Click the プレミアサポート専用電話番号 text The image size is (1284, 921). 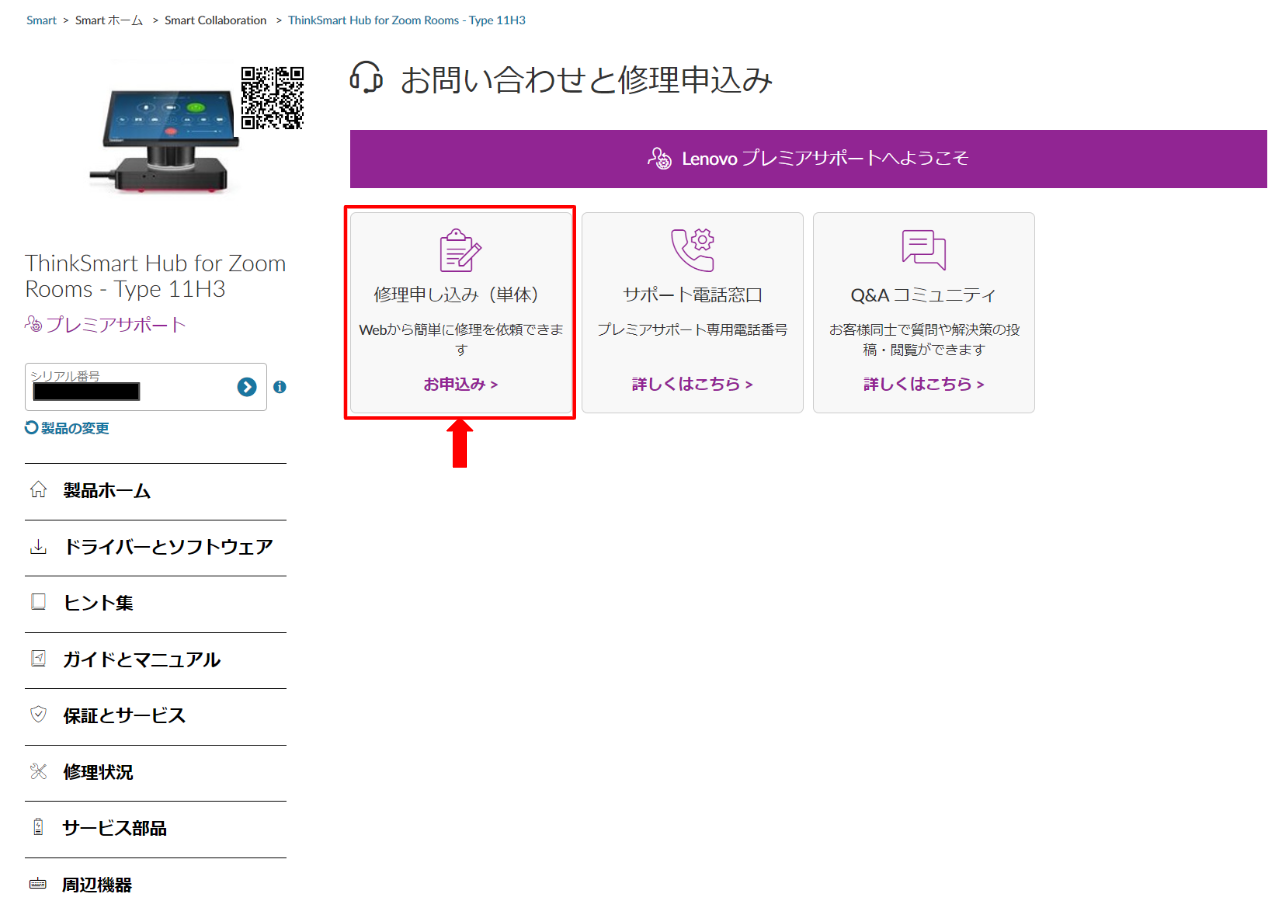[x=692, y=330]
